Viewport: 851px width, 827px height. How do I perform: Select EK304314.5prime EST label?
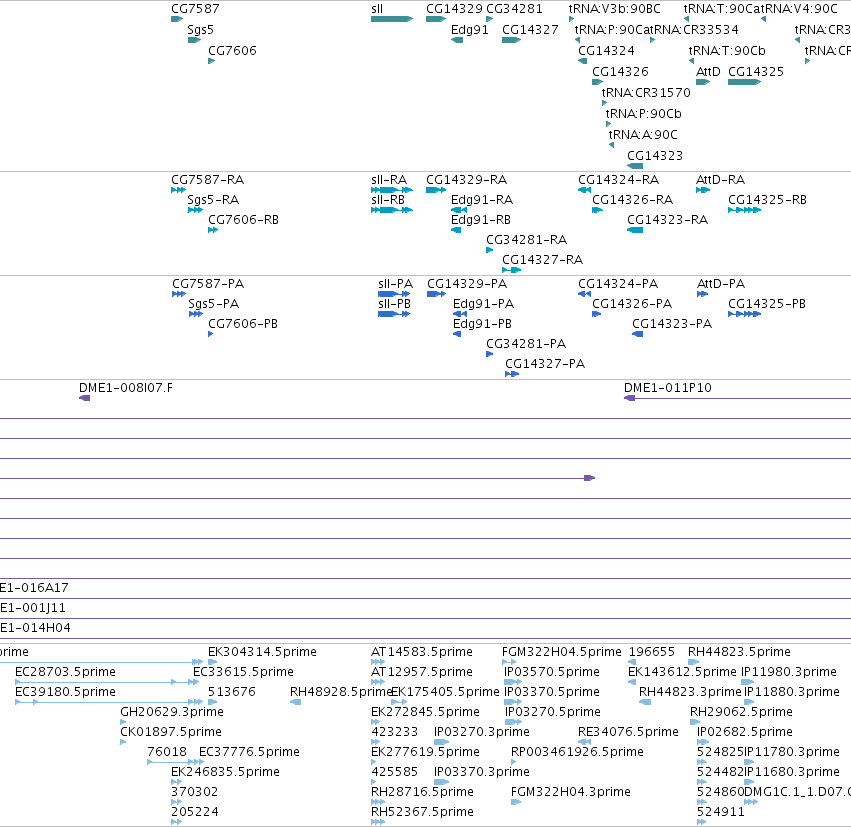[x=262, y=652]
